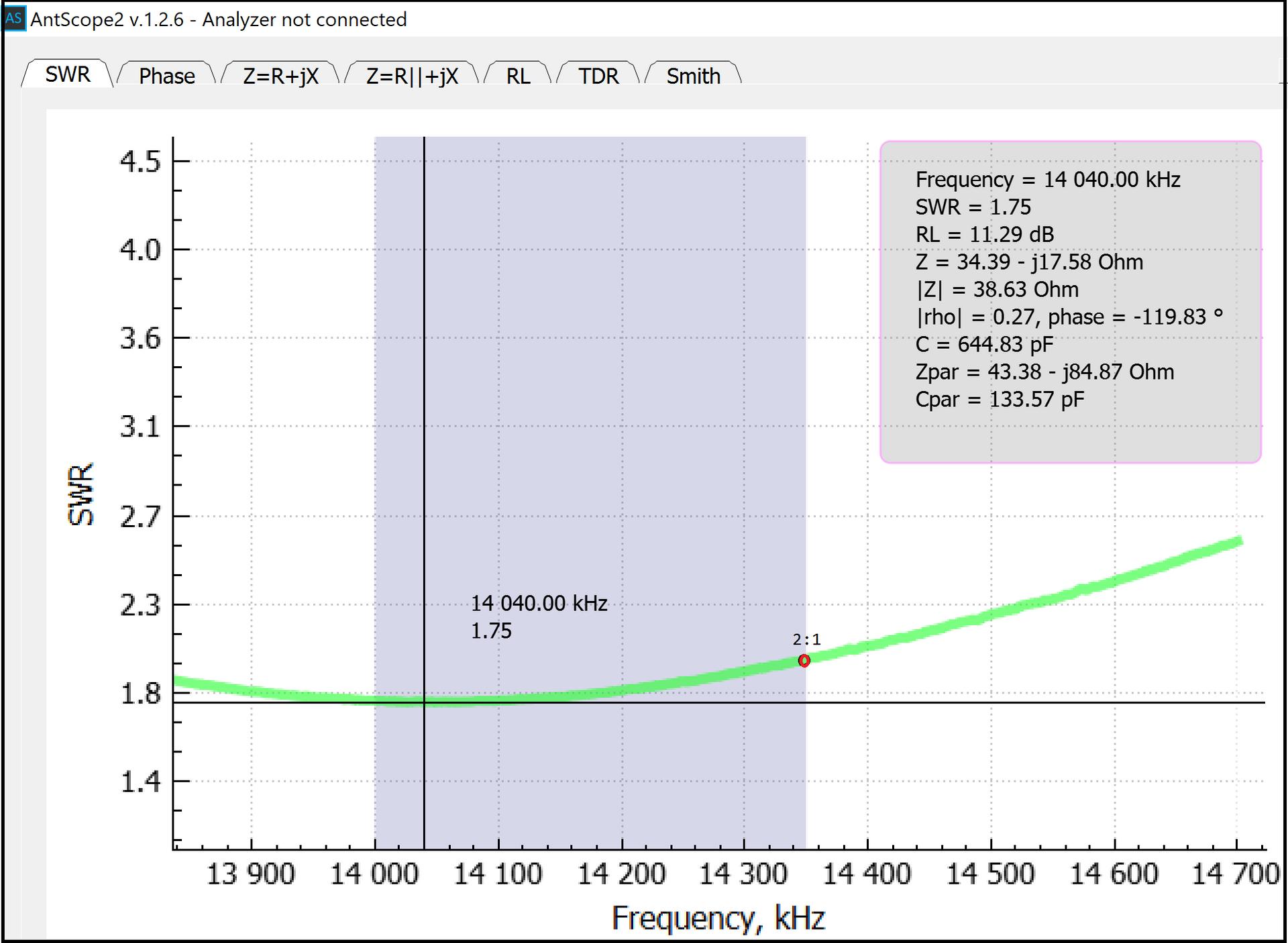Open the Z=R||+jX tab
Viewport: 1288px width, 943px height.
click(x=412, y=76)
